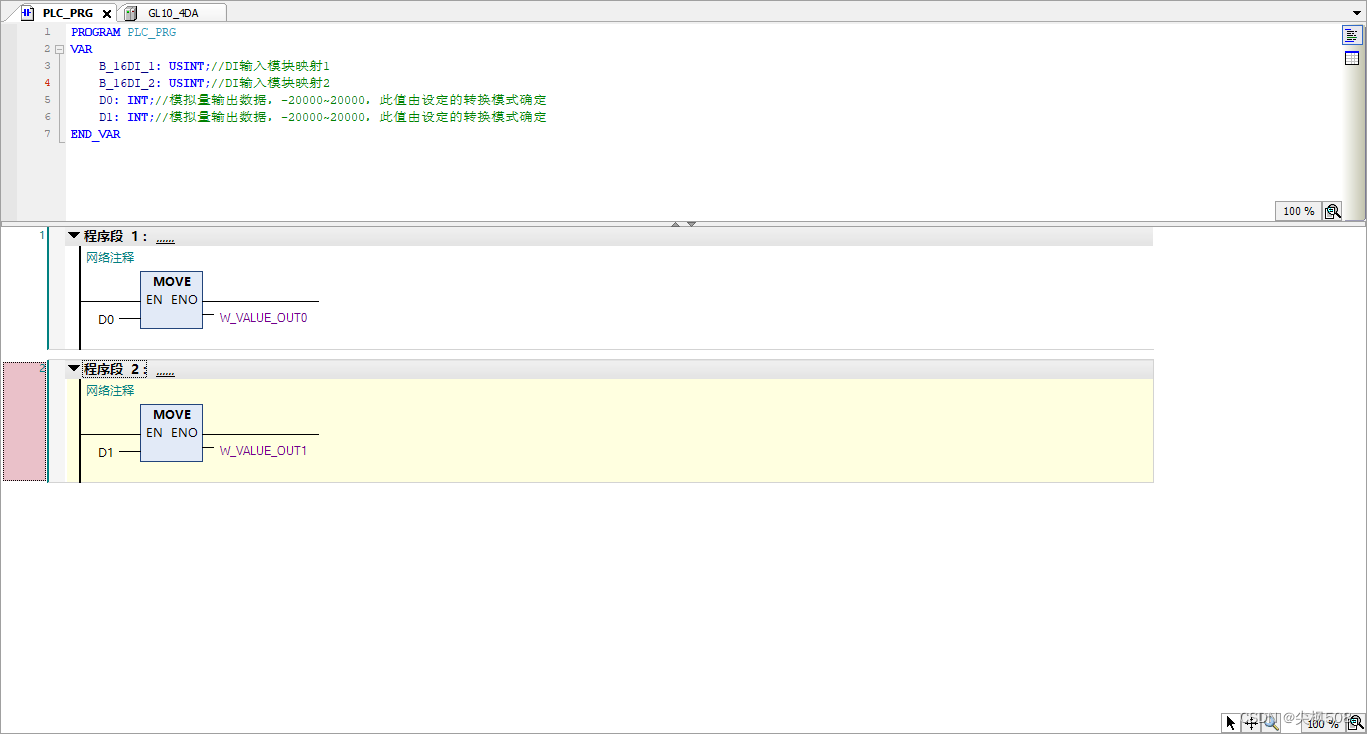Viewport: 1367px width, 734px height.
Task: Click the pink margin of network 2
Action: 25,421
